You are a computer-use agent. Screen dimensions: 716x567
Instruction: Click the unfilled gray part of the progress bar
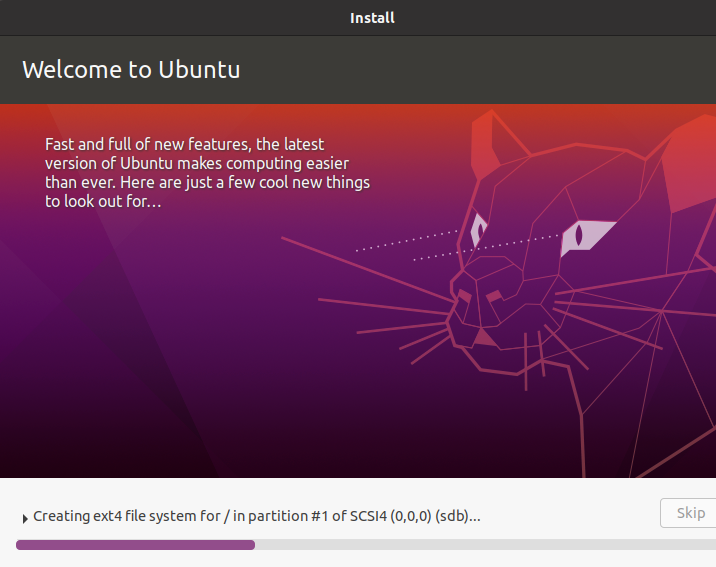tap(480, 545)
